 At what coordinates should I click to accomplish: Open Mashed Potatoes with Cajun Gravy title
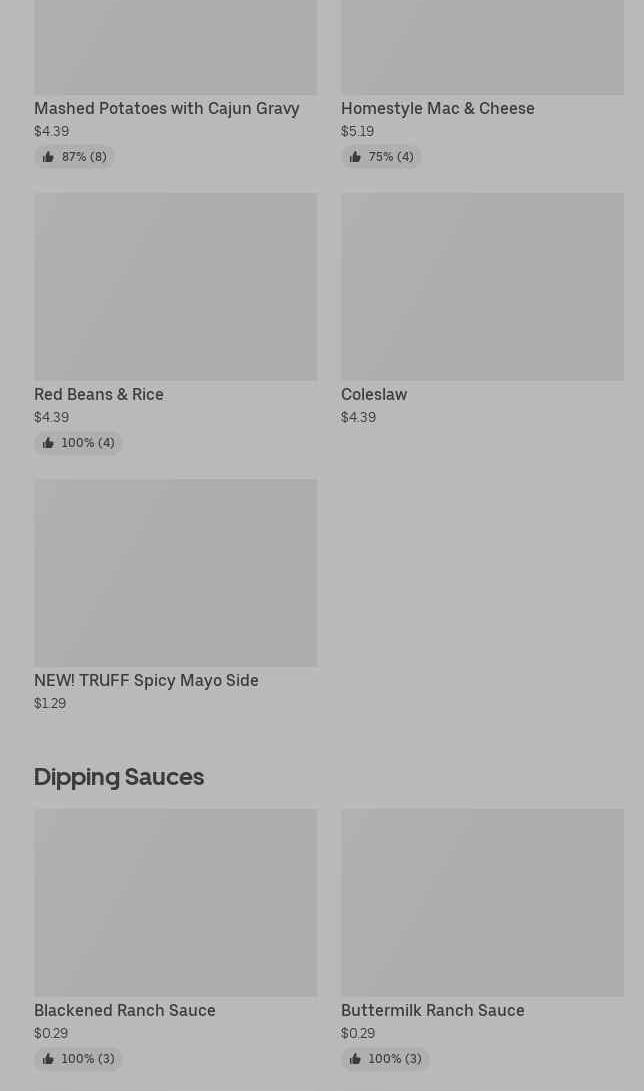166,108
